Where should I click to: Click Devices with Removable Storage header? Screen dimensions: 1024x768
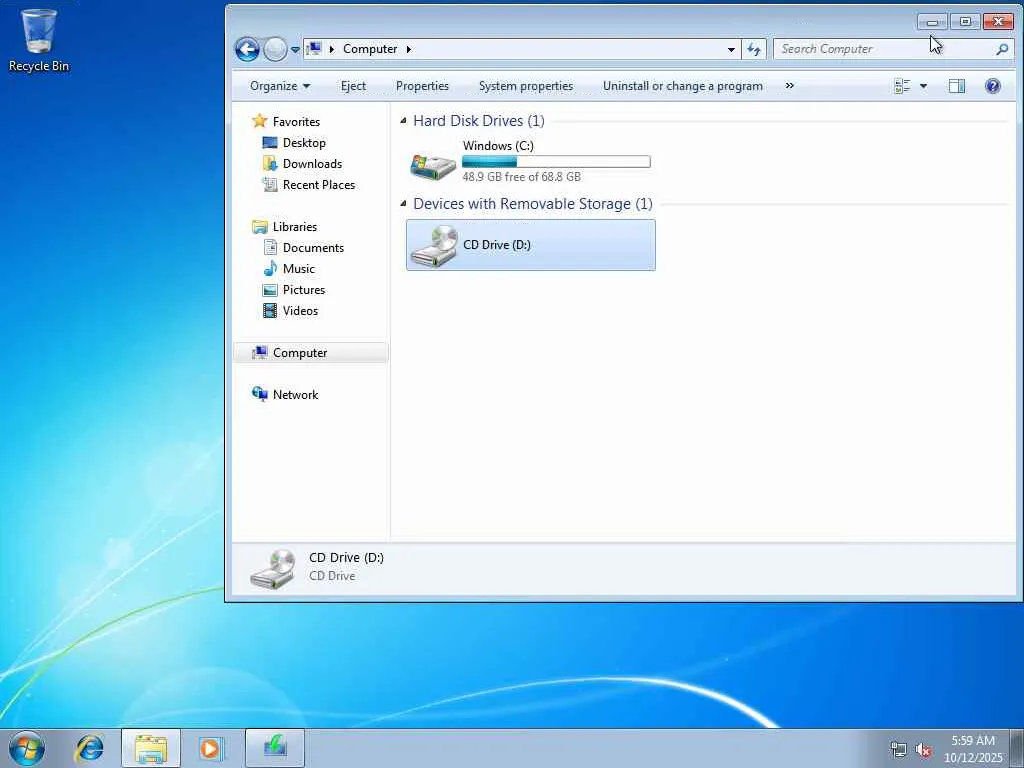(533, 204)
